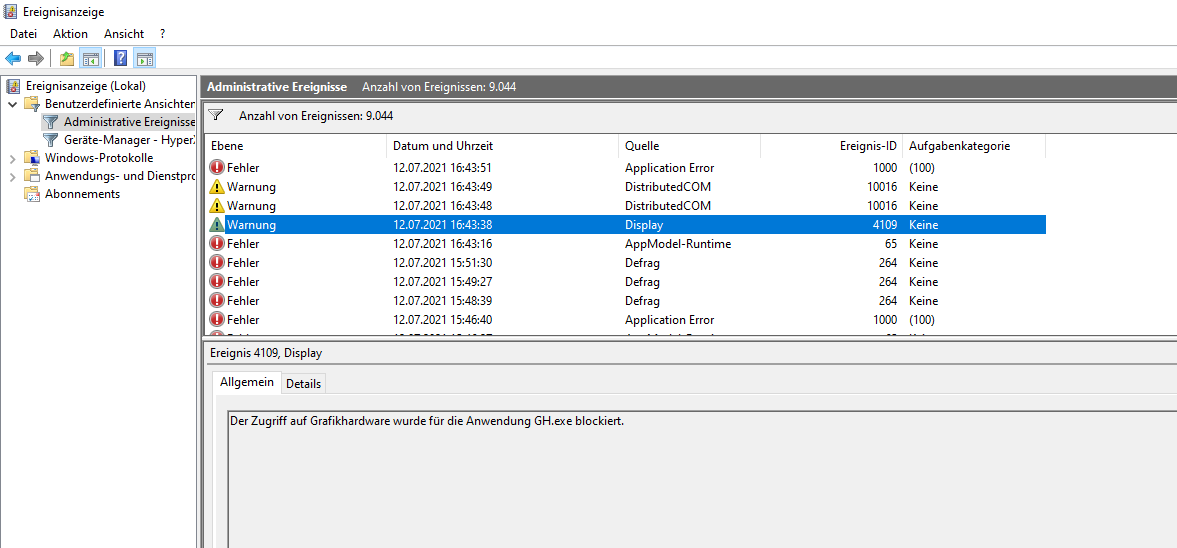Click the Windows-Protokolle folder icon

tap(32, 158)
